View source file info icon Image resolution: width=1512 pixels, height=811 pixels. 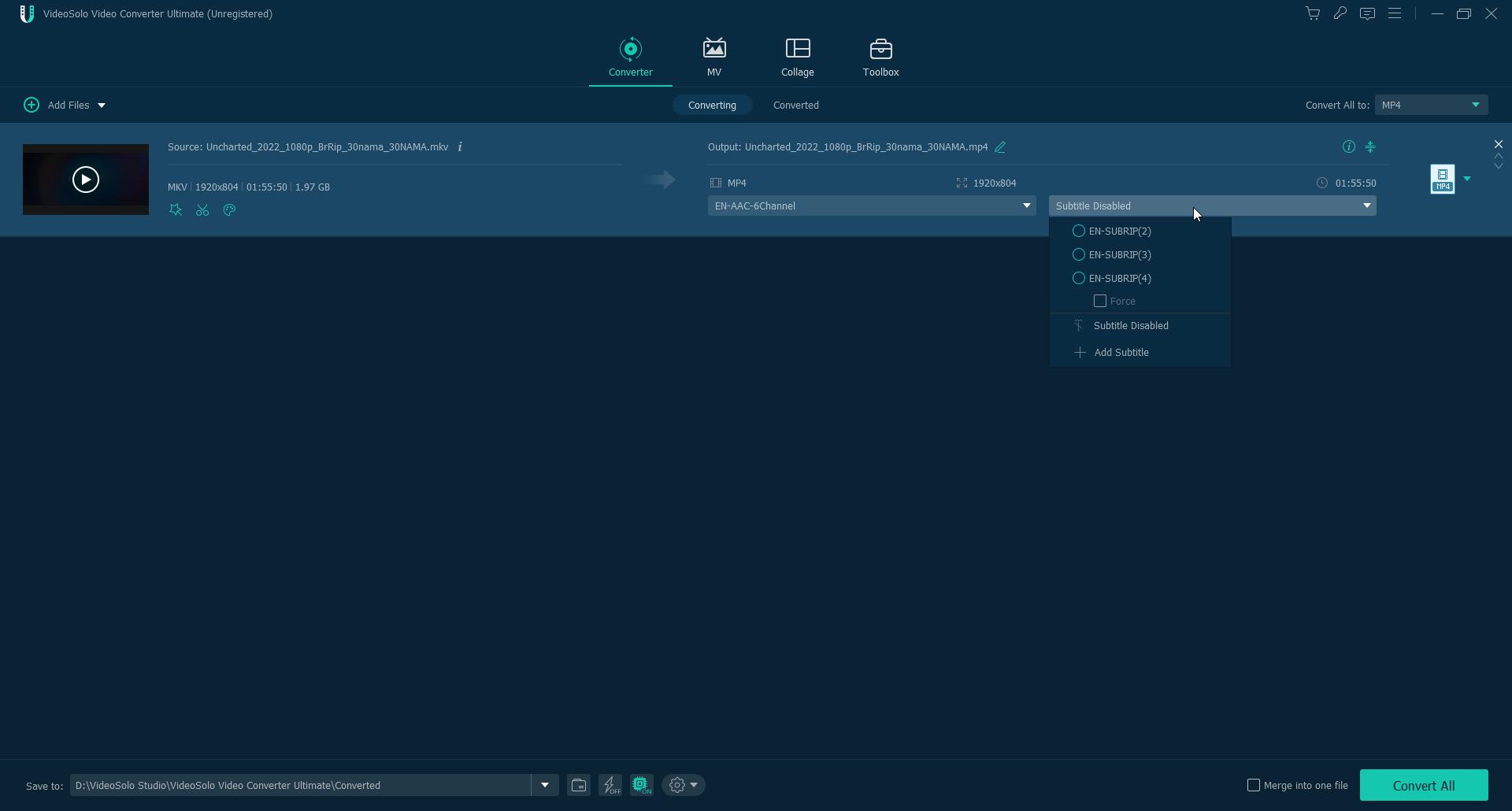[x=460, y=146]
